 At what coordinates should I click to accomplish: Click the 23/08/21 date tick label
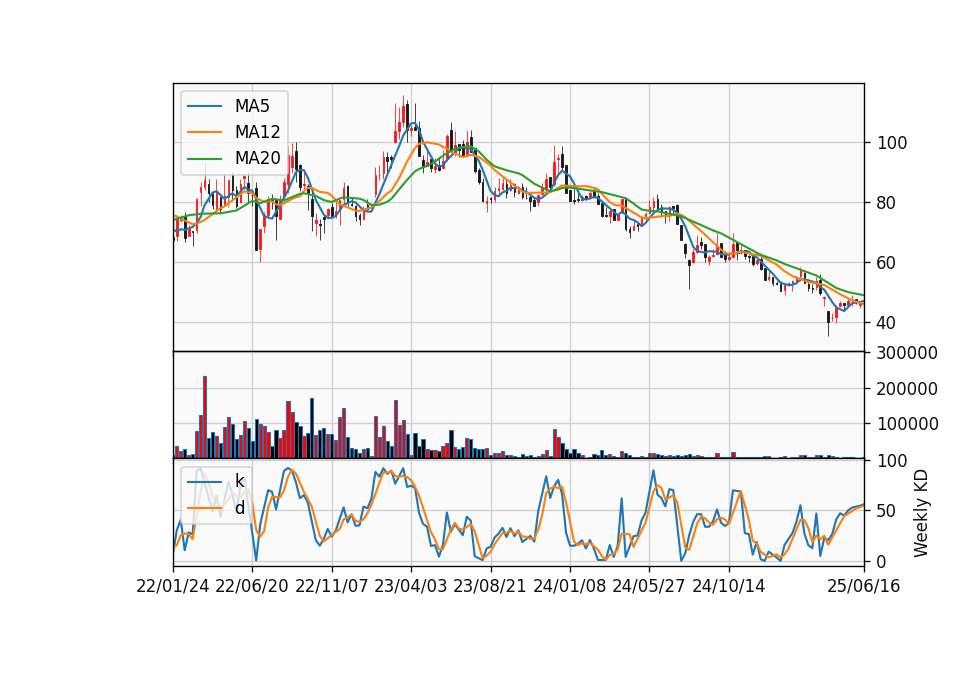pos(489,586)
